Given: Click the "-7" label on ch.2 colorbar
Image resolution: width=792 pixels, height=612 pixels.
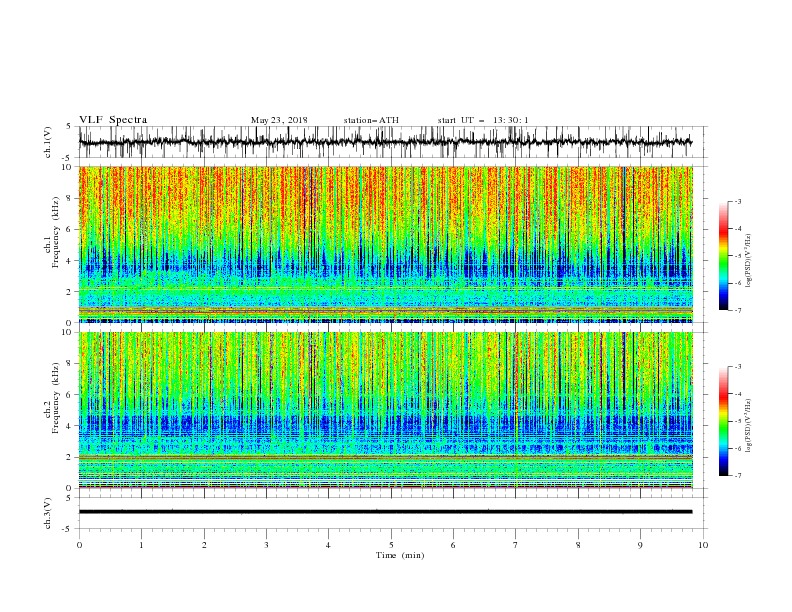Looking at the screenshot, I should [x=738, y=475].
